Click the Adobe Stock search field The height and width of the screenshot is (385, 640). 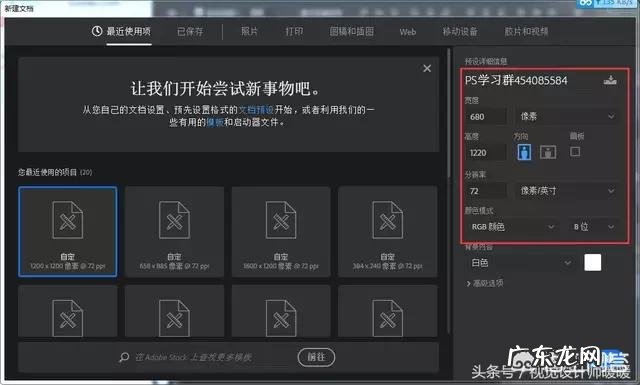[193, 357]
